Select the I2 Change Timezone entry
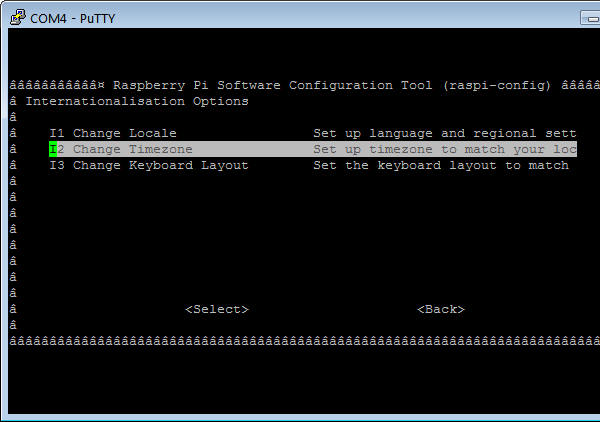The height and width of the screenshot is (422, 600). click(x=313, y=149)
